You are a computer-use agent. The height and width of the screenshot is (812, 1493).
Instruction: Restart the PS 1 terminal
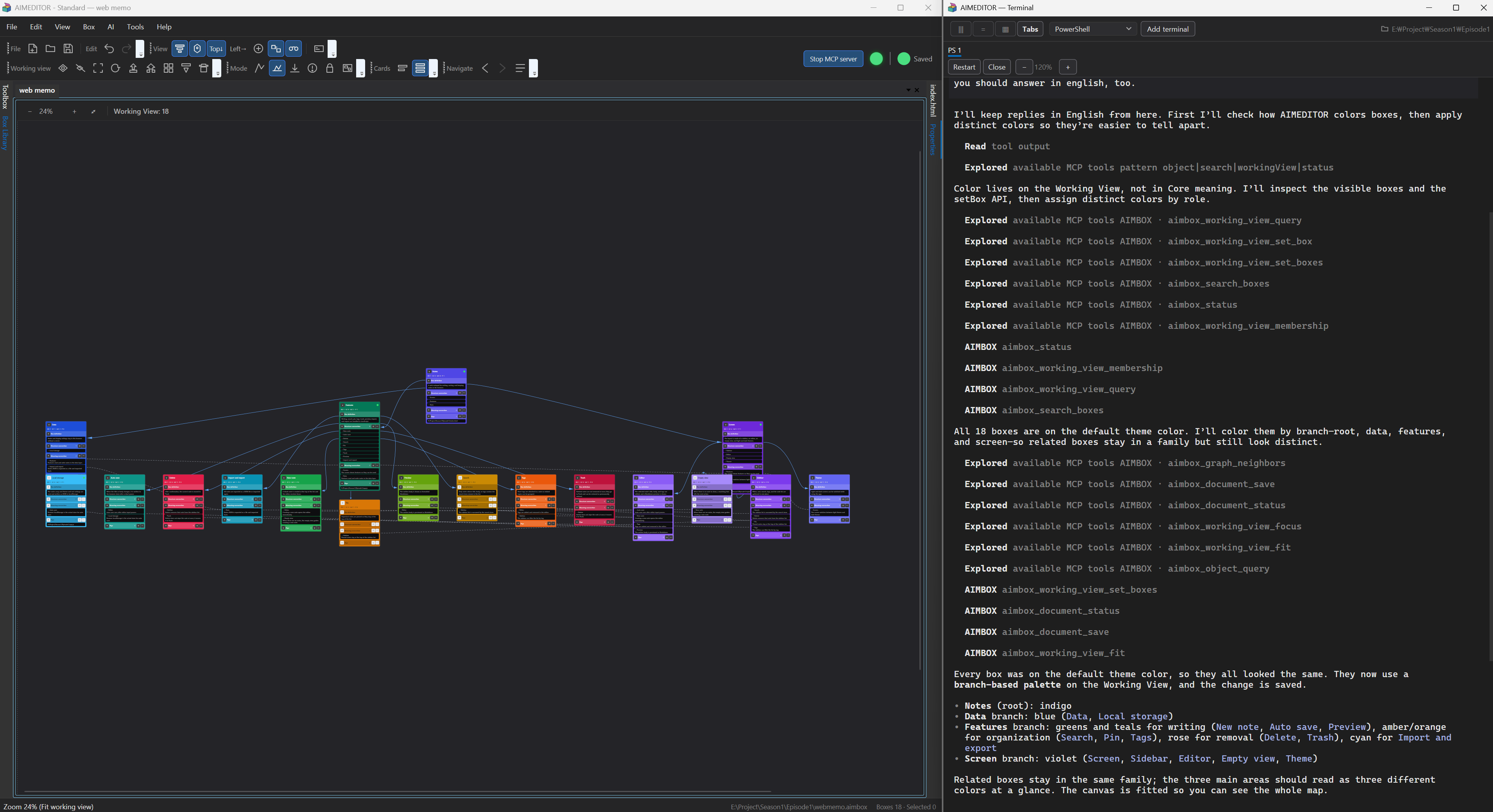click(964, 67)
